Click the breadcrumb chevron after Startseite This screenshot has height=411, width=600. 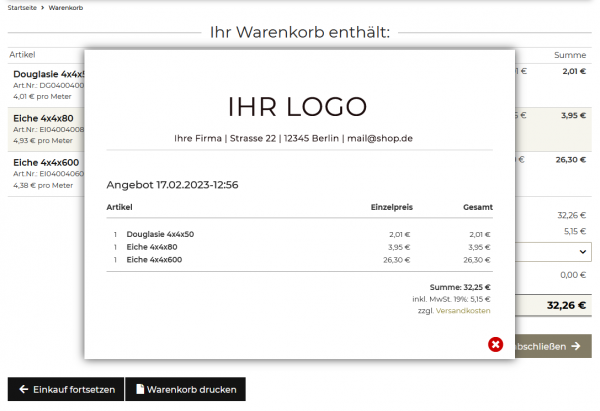tap(43, 8)
